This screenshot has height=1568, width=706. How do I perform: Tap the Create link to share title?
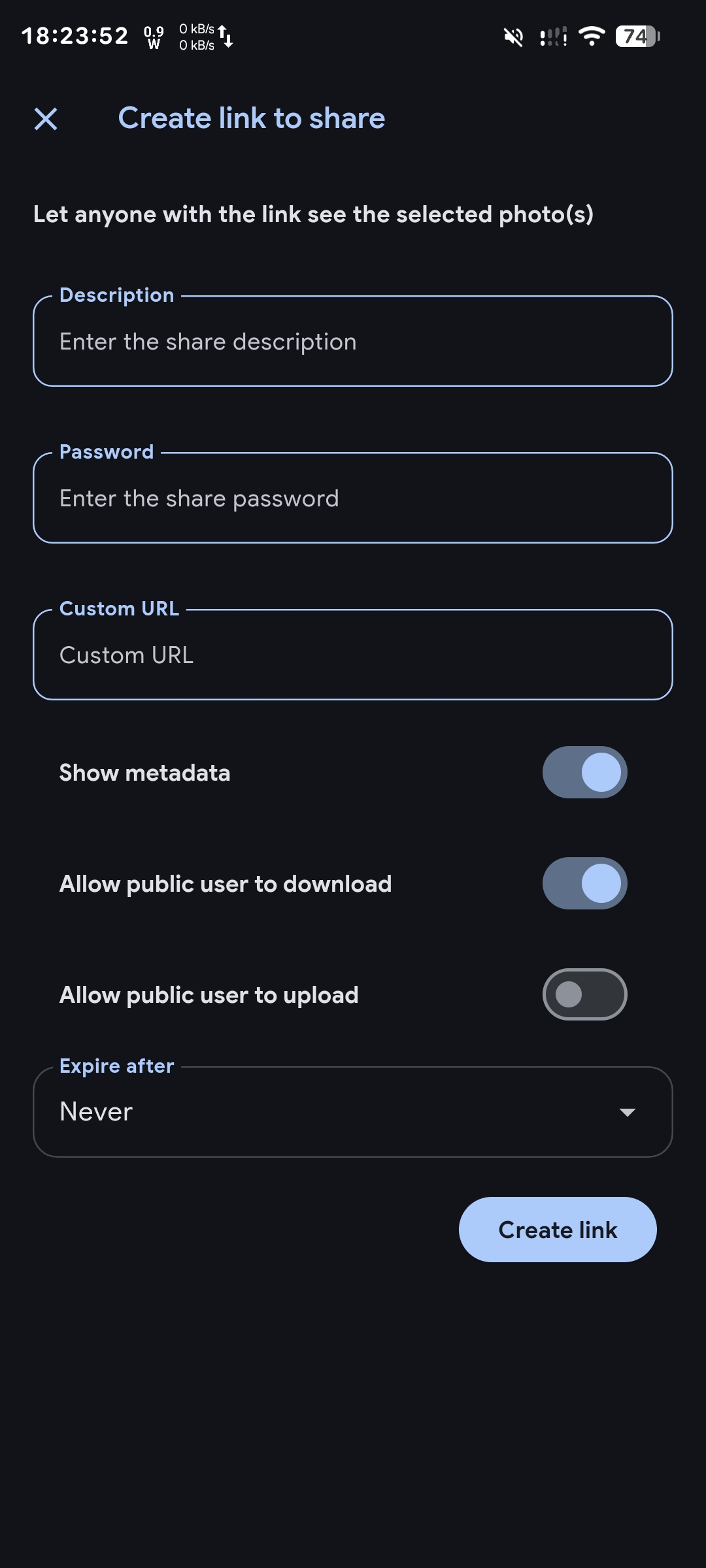252,118
